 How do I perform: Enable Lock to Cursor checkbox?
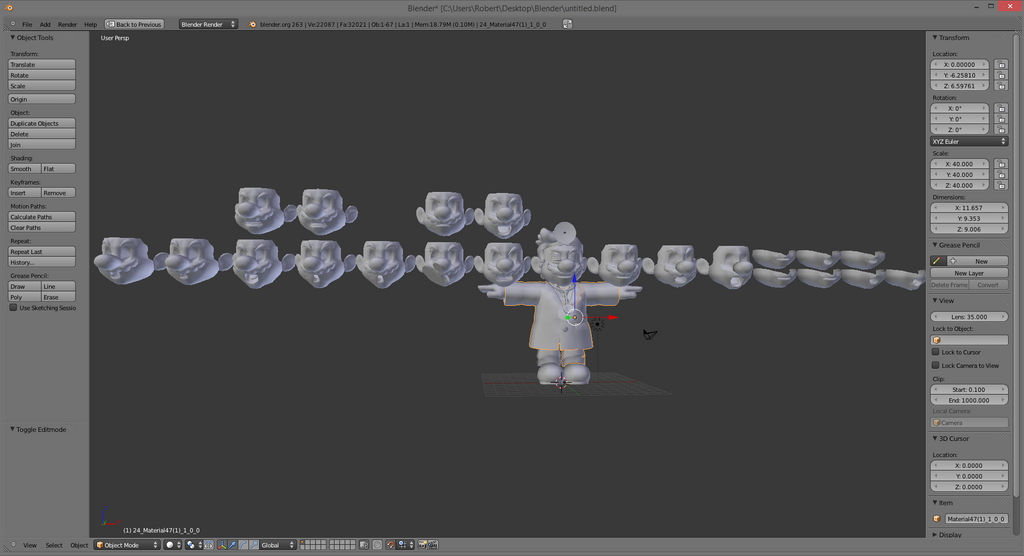(936, 352)
